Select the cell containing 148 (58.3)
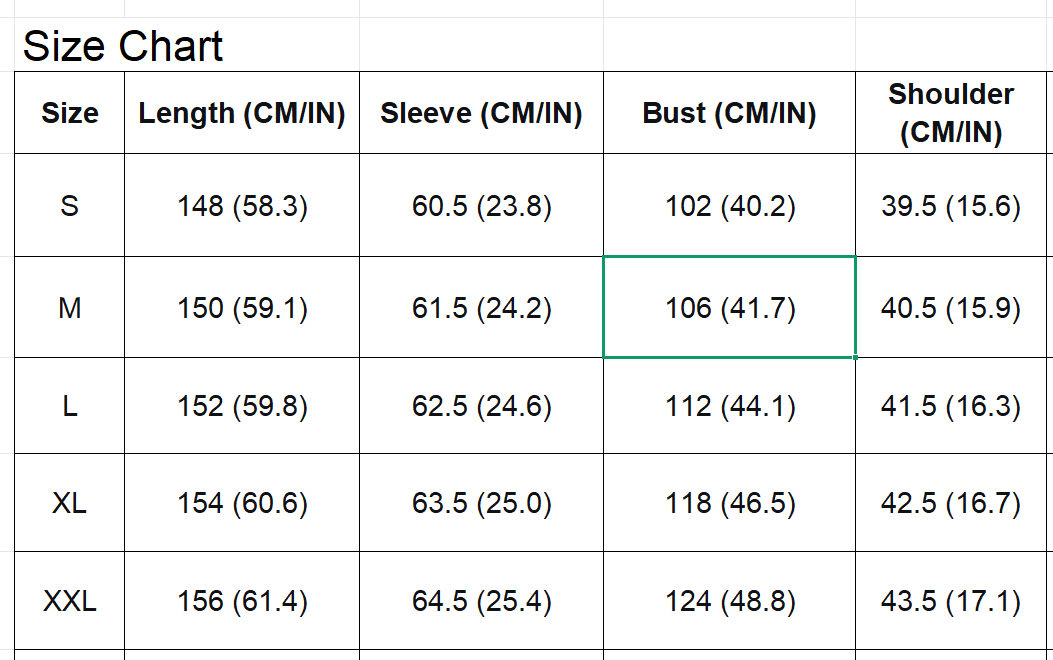1053x660 pixels. coord(242,206)
